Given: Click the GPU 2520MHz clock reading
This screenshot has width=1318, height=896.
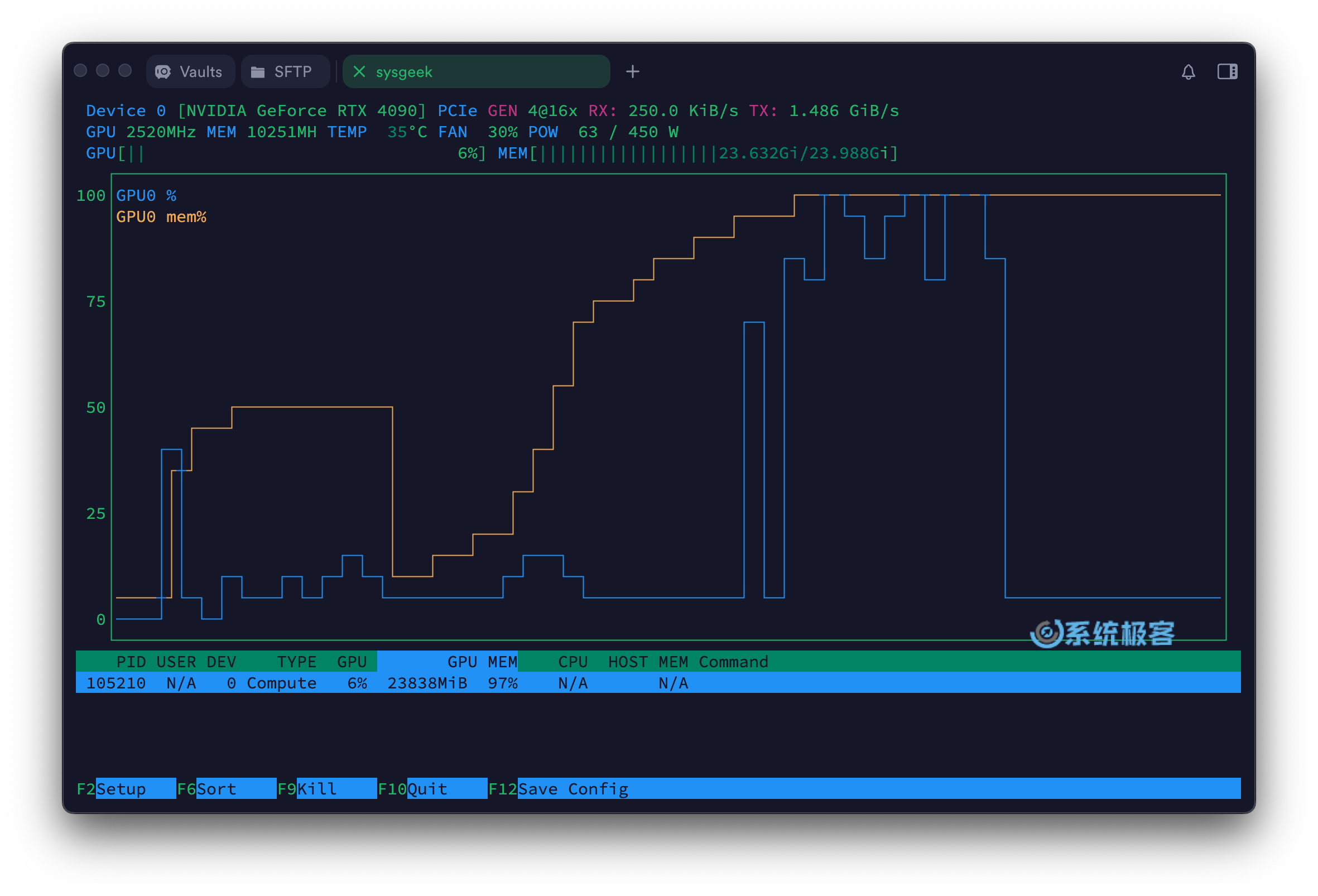Looking at the screenshot, I should 141,132.
